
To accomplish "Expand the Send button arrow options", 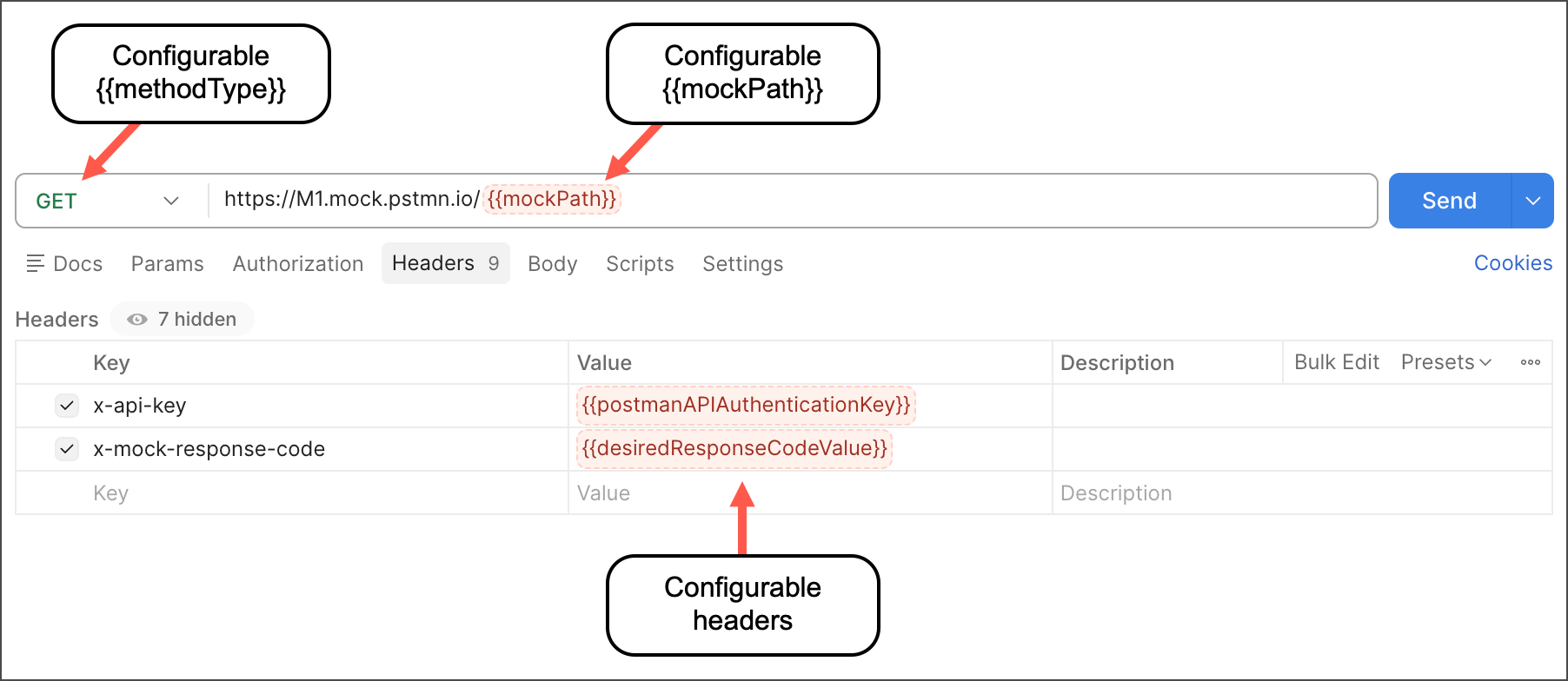I will [1532, 201].
